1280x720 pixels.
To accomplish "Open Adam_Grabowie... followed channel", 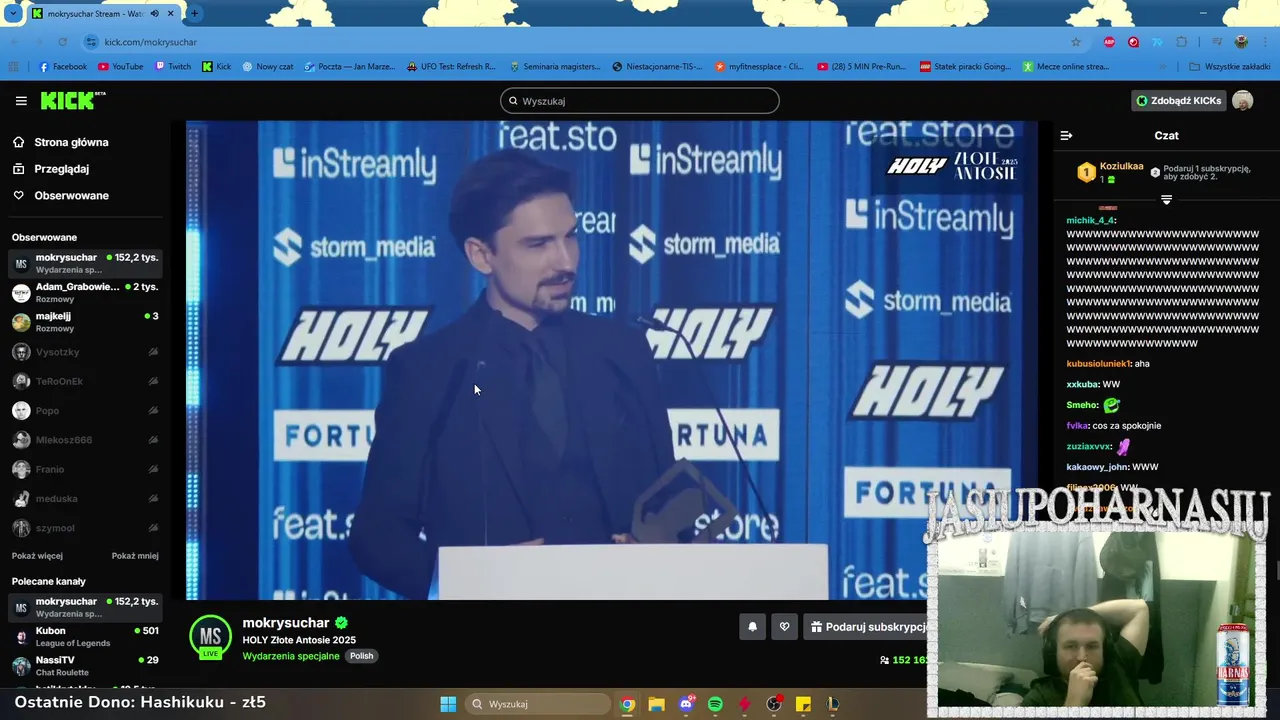I will click(x=85, y=293).
